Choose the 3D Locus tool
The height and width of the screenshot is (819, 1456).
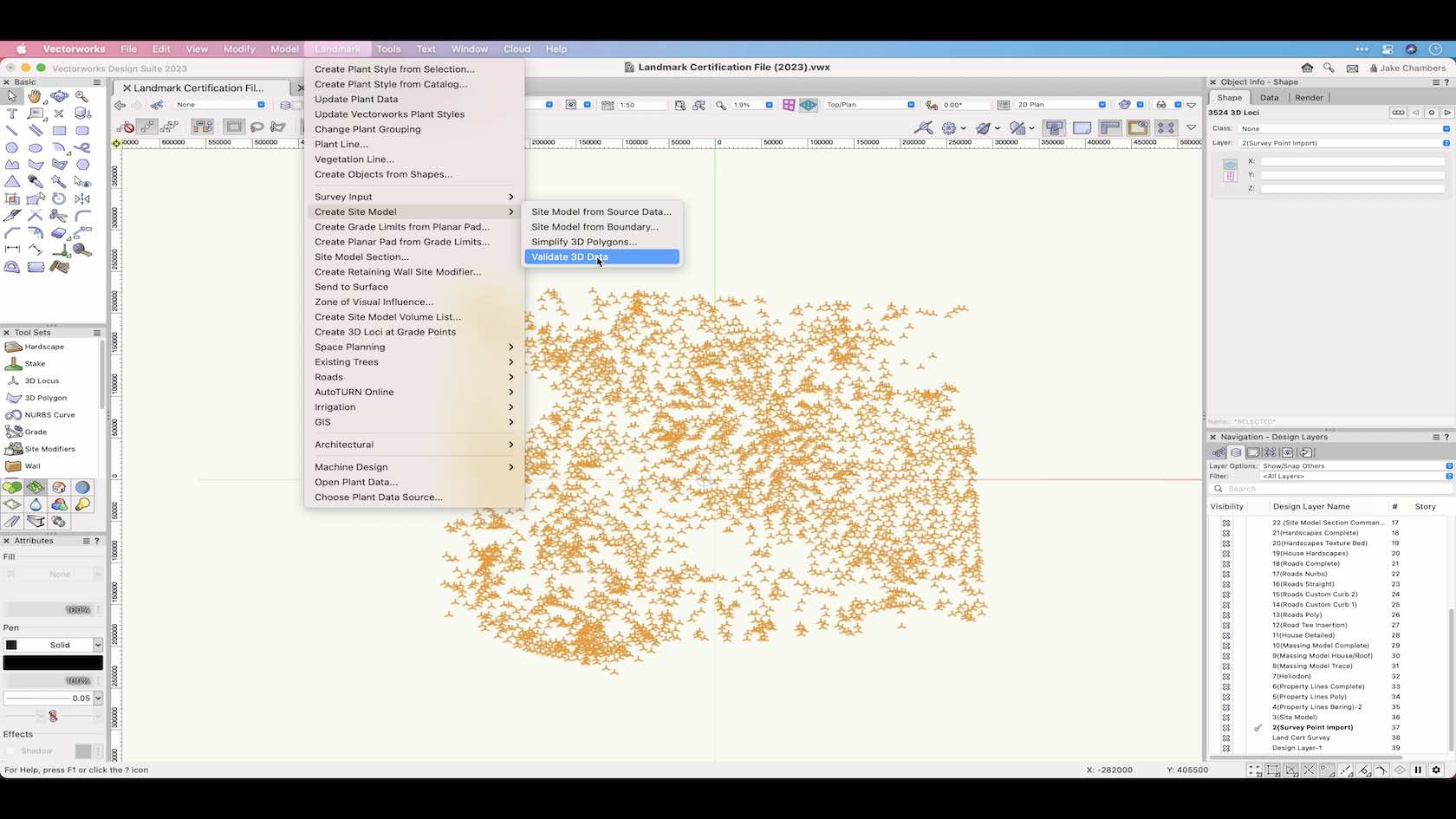pyautogui.click(x=41, y=380)
